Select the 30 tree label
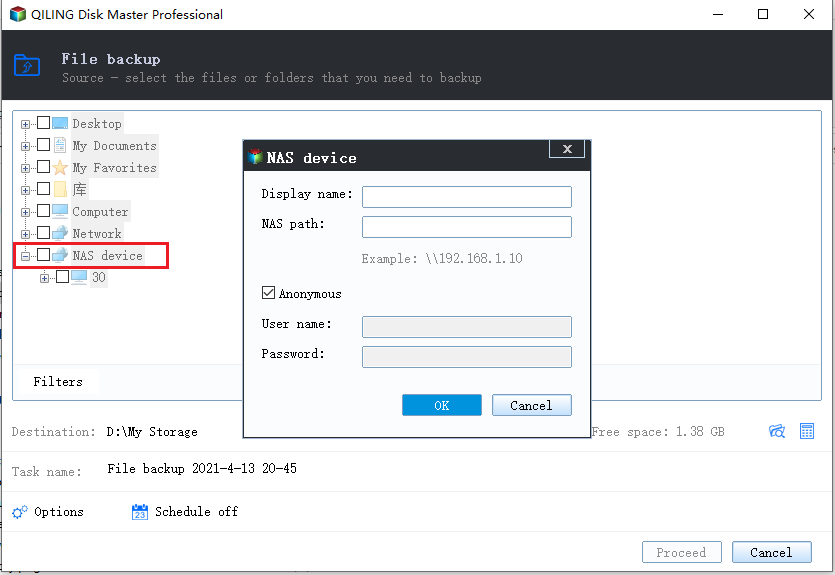Screen dimensions: 835x575 click(99, 277)
